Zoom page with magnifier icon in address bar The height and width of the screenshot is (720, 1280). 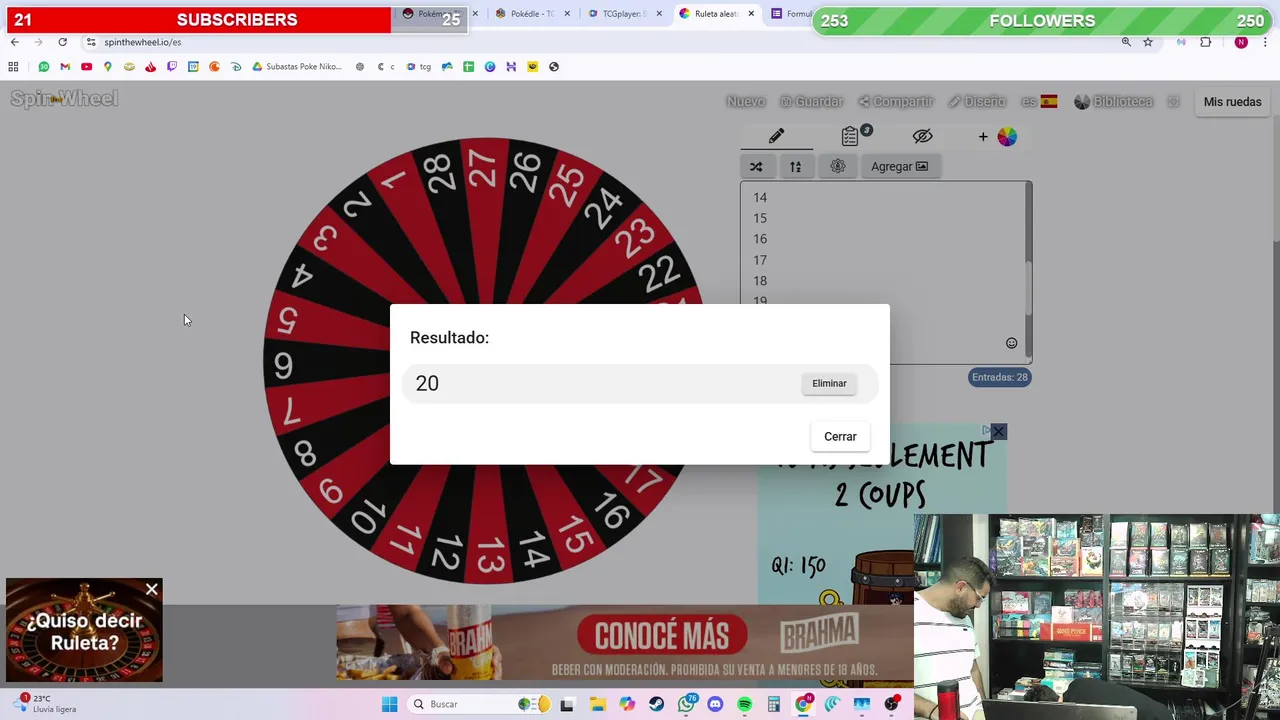coord(1126,42)
